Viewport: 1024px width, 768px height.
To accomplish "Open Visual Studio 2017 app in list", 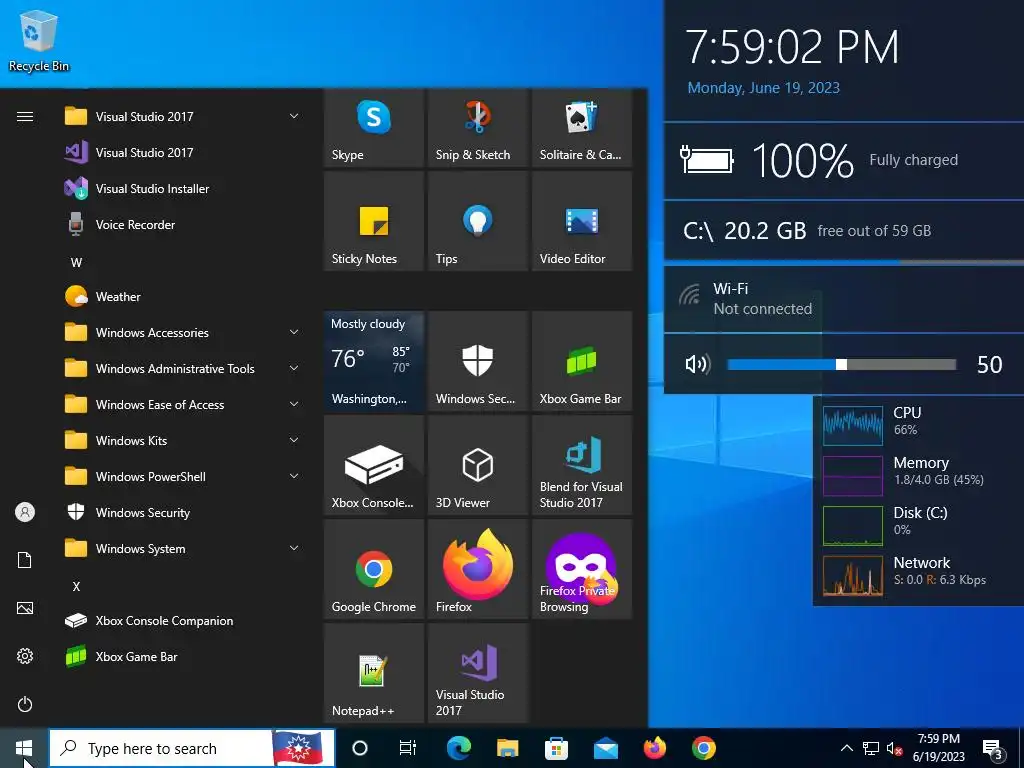I will click(x=182, y=152).
